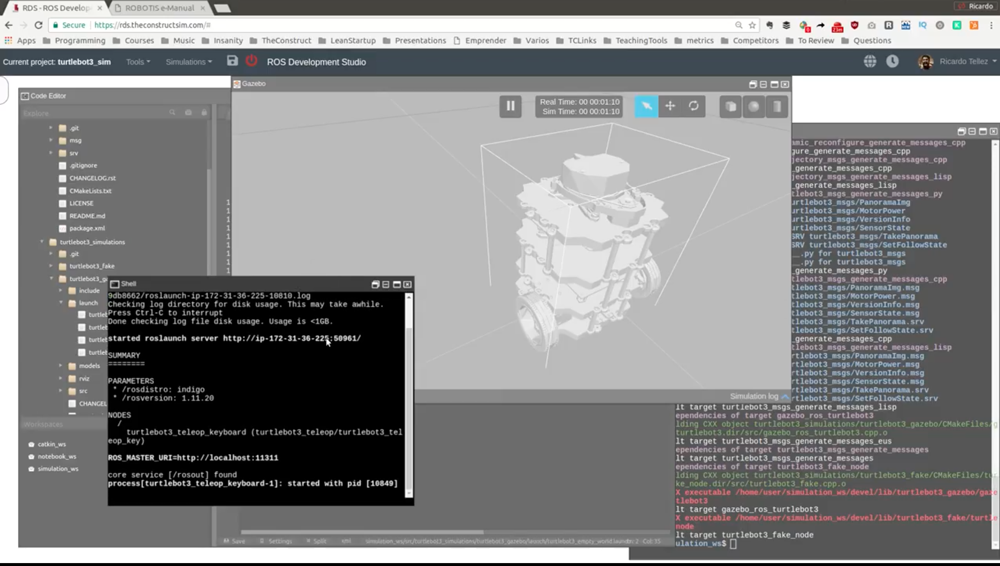This screenshot has height=566, width=1000.
Task: Click the Explore search field
Action: tap(96, 113)
